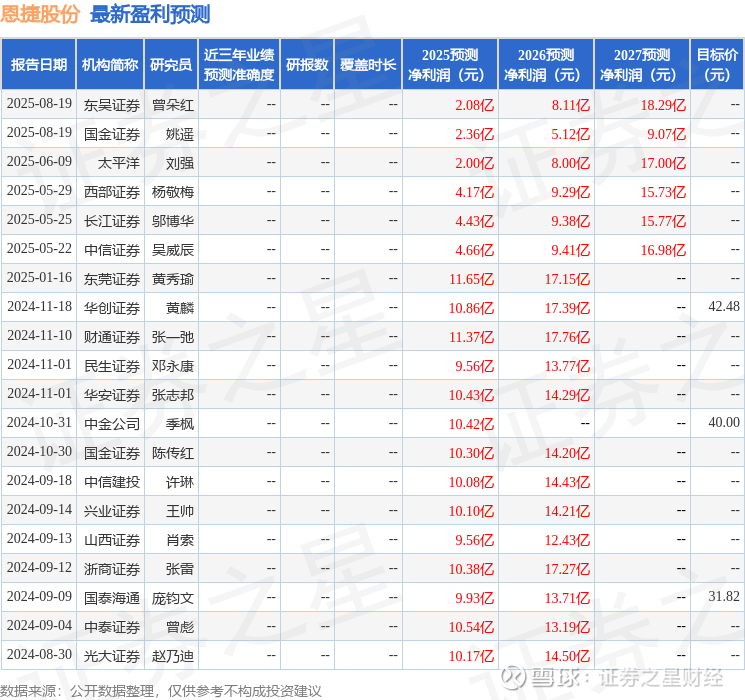Select the 兴业证券 institution cell
This screenshot has height=700, width=745.
[x=112, y=511]
